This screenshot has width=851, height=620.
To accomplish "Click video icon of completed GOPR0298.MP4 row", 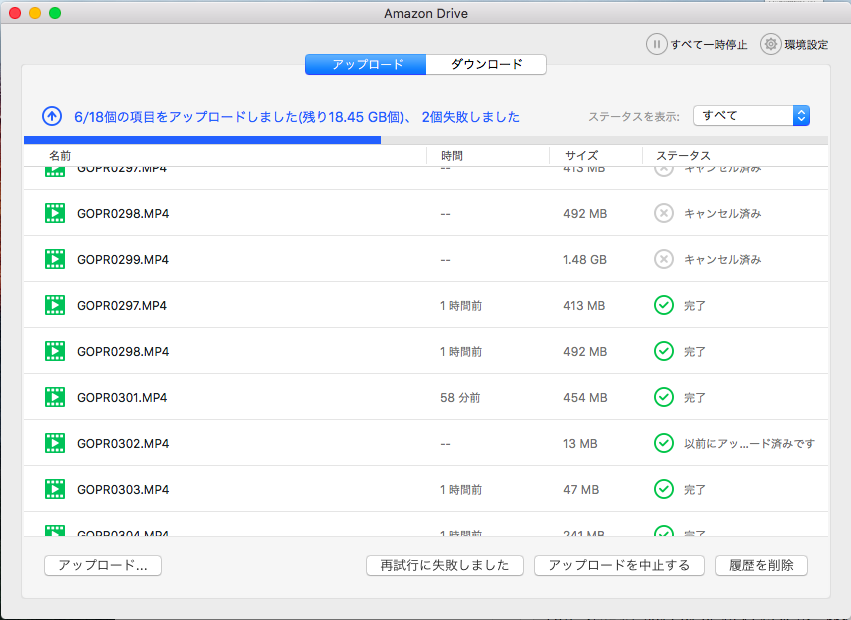I will click(x=55, y=351).
